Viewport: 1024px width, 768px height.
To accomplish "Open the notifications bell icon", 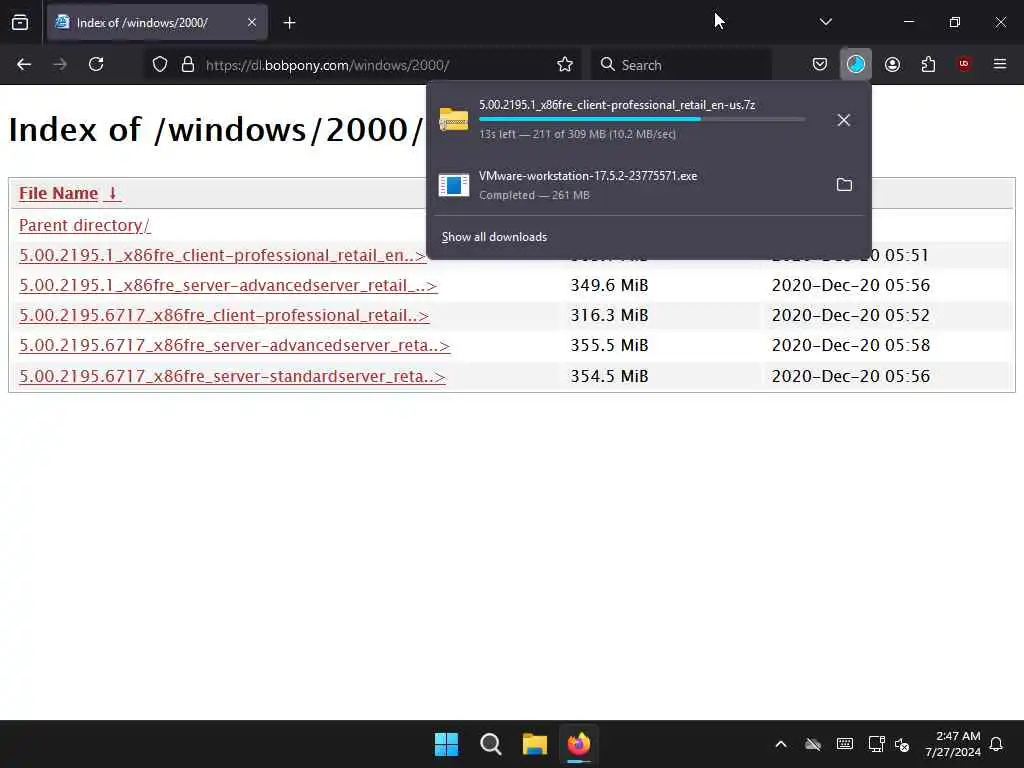I will 996,744.
